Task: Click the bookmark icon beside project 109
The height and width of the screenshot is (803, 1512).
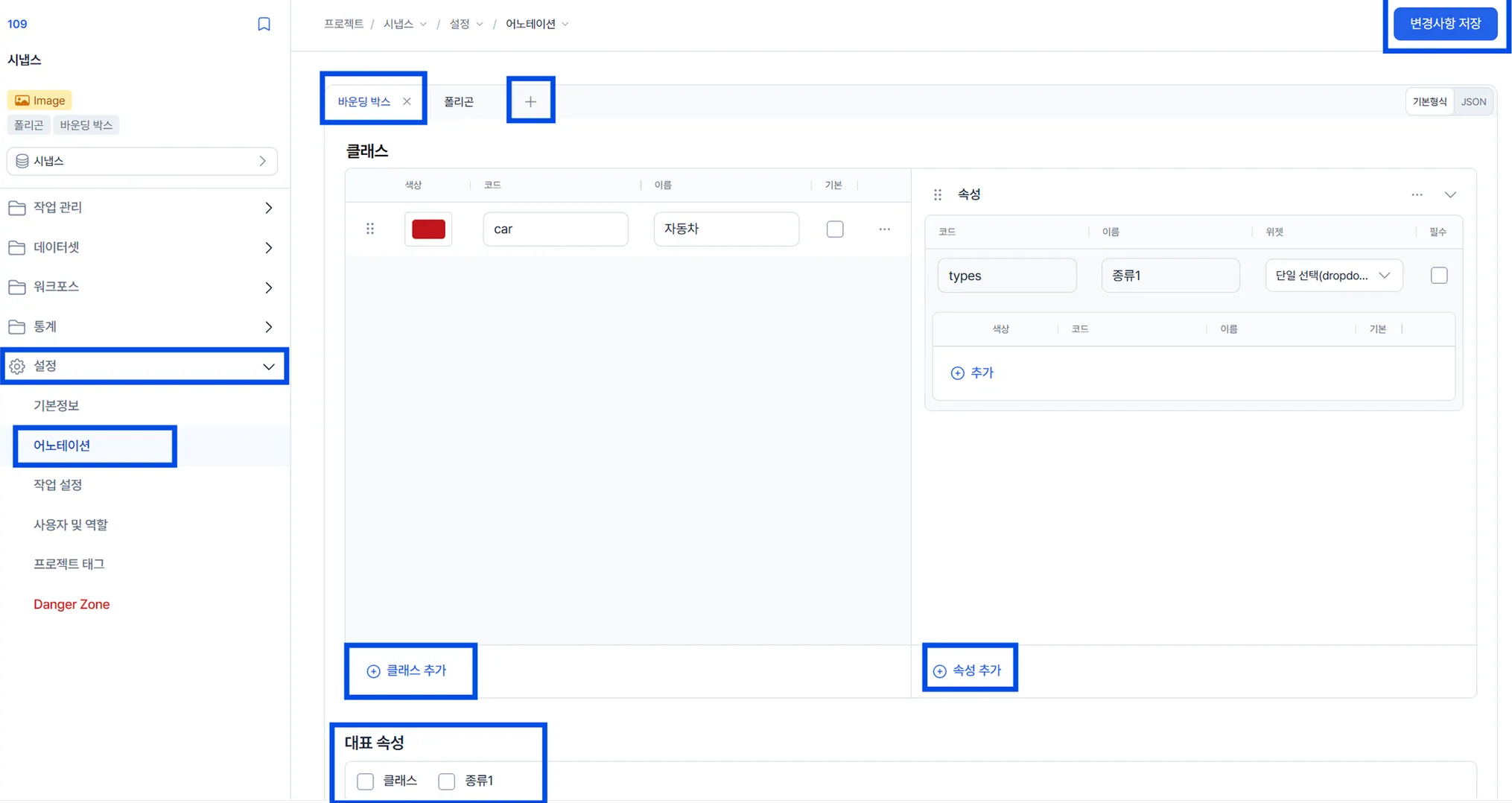Action: 264,24
